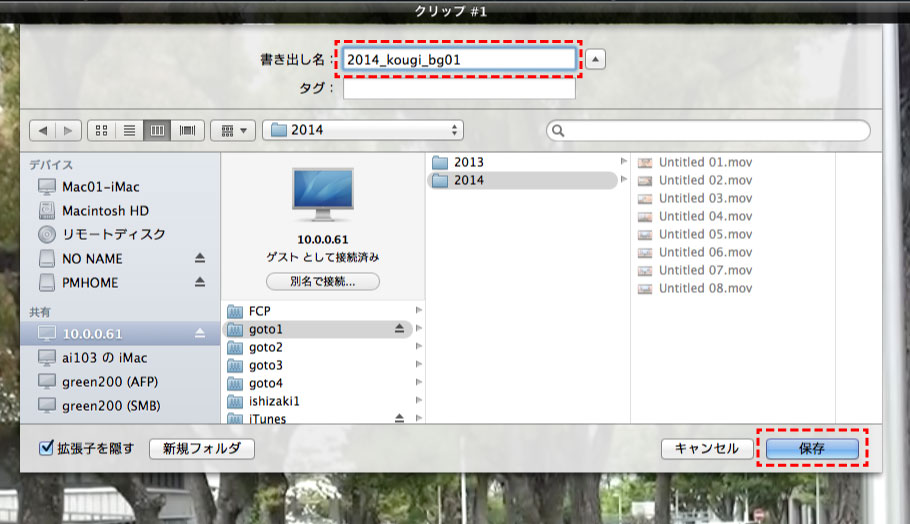Switch to icon view
Viewport: 910px width, 524px height.
coord(102,131)
